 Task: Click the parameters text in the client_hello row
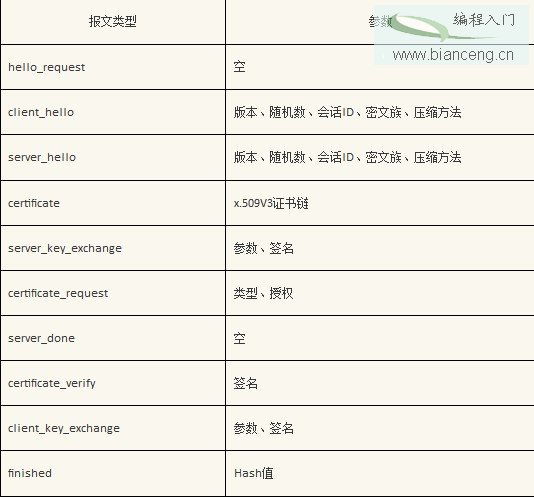(347, 112)
